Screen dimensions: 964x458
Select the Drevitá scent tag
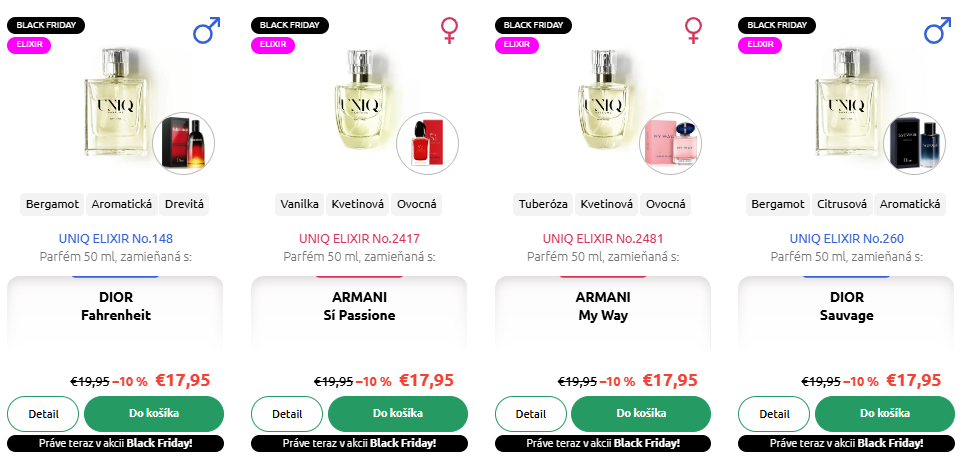tap(184, 205)
